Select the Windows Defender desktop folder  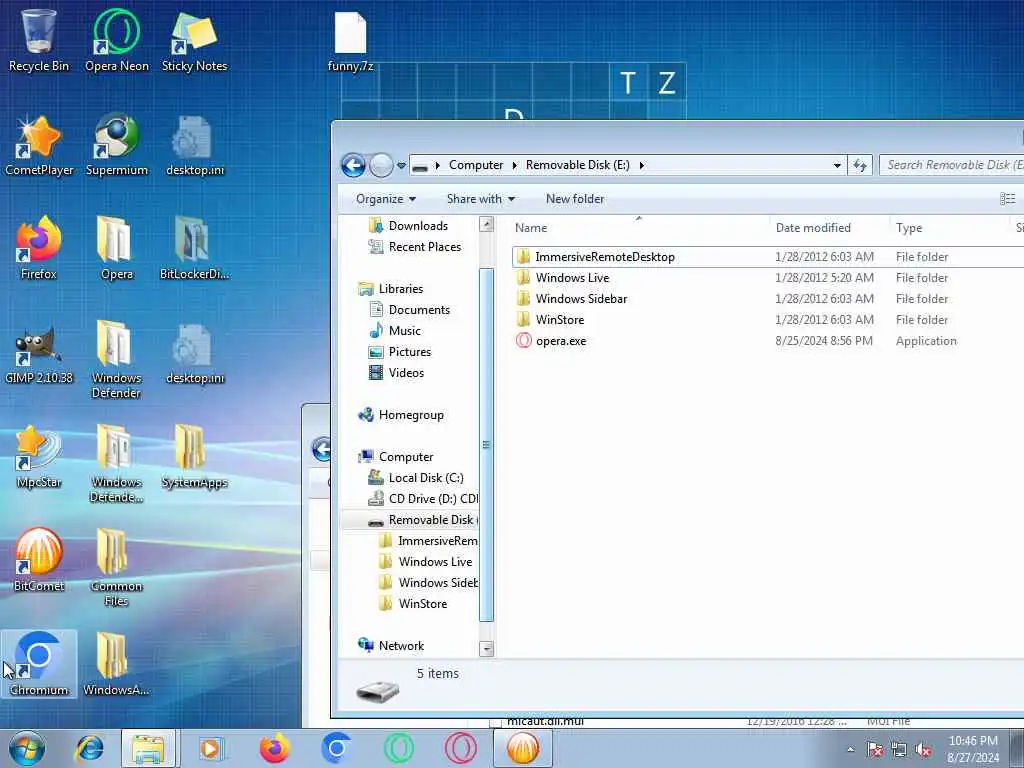point(116,359)
